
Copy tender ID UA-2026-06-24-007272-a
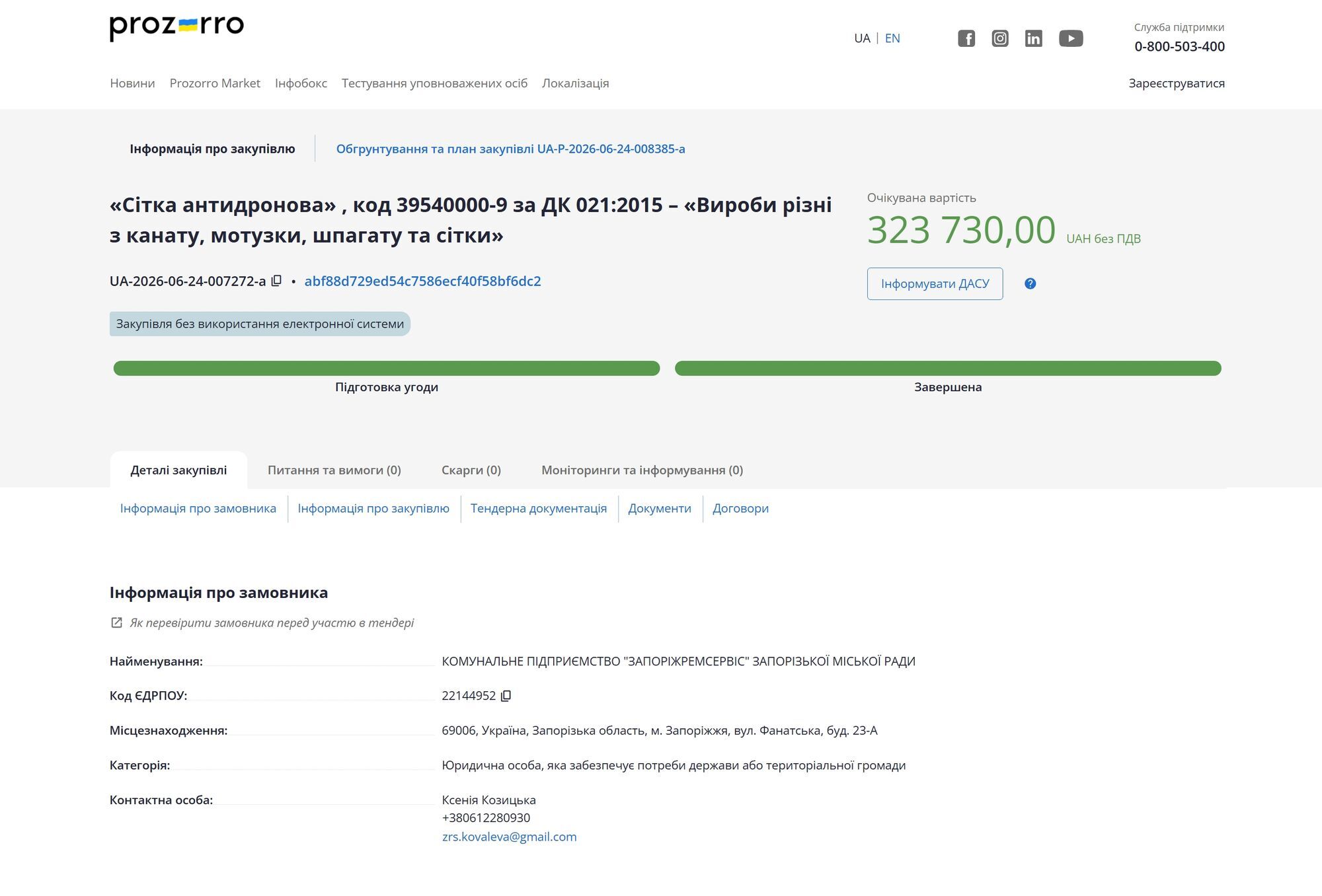tap(276, 281)
